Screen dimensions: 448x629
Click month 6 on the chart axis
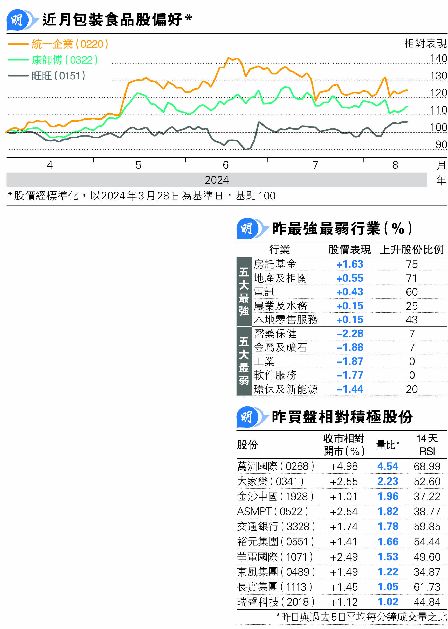[x=226, y=165]
